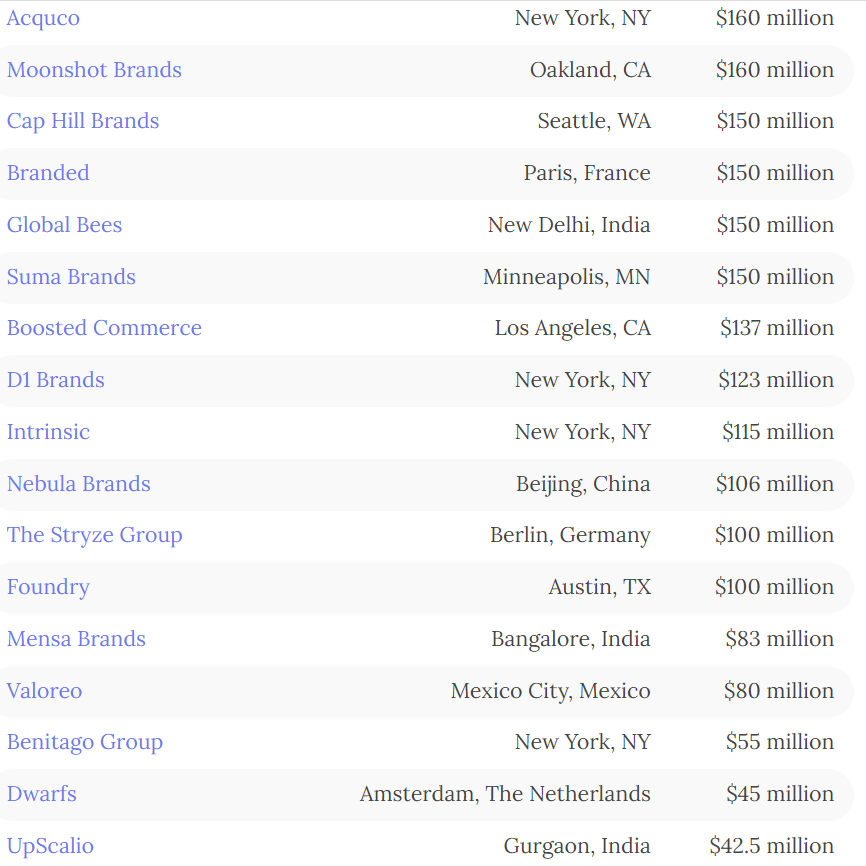Open the Acquco company link

[x=43, y=18]
